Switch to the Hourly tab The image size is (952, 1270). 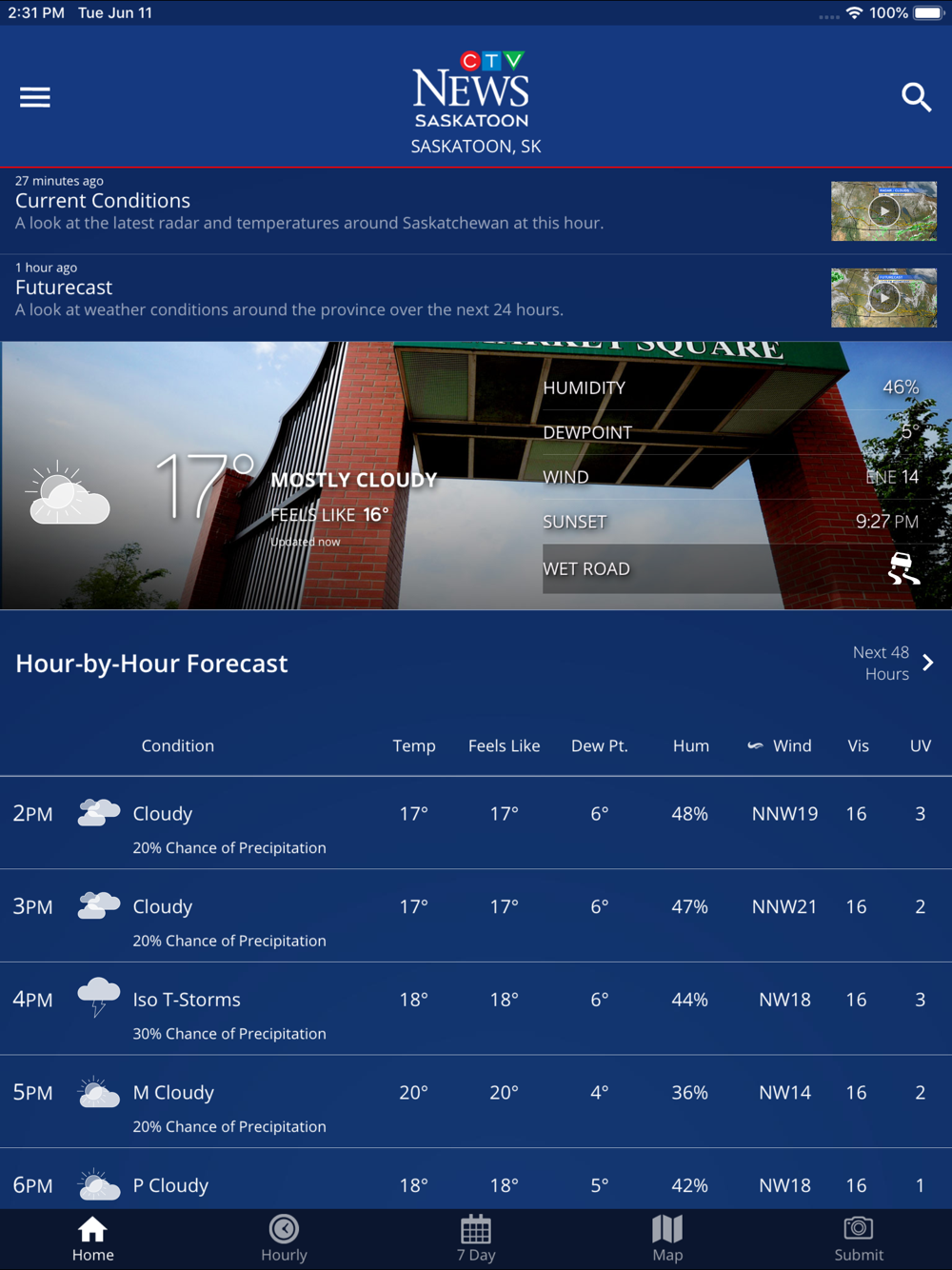click(x=284, y=1240)
